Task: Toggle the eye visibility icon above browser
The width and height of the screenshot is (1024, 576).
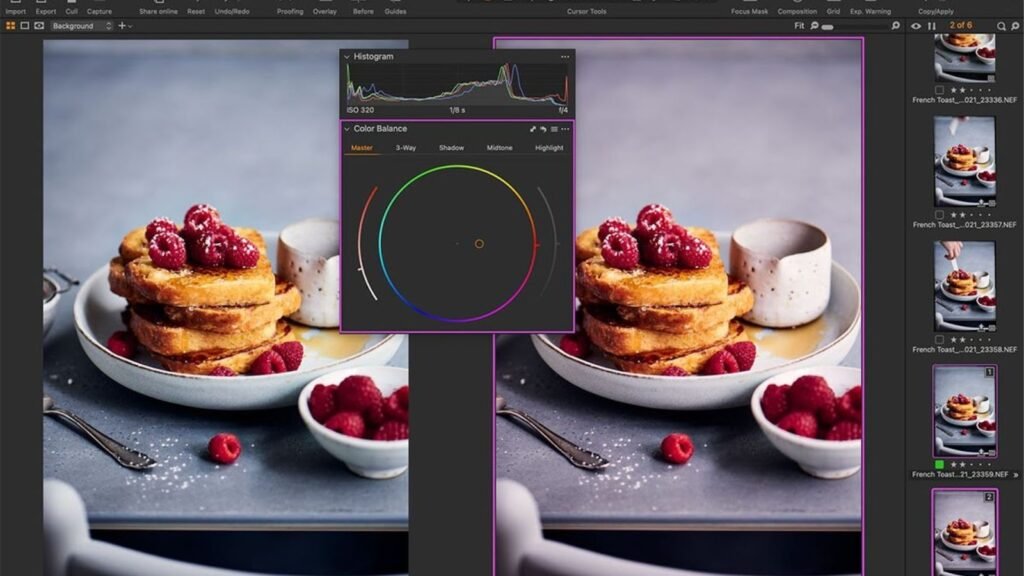Action: point(916,26)
